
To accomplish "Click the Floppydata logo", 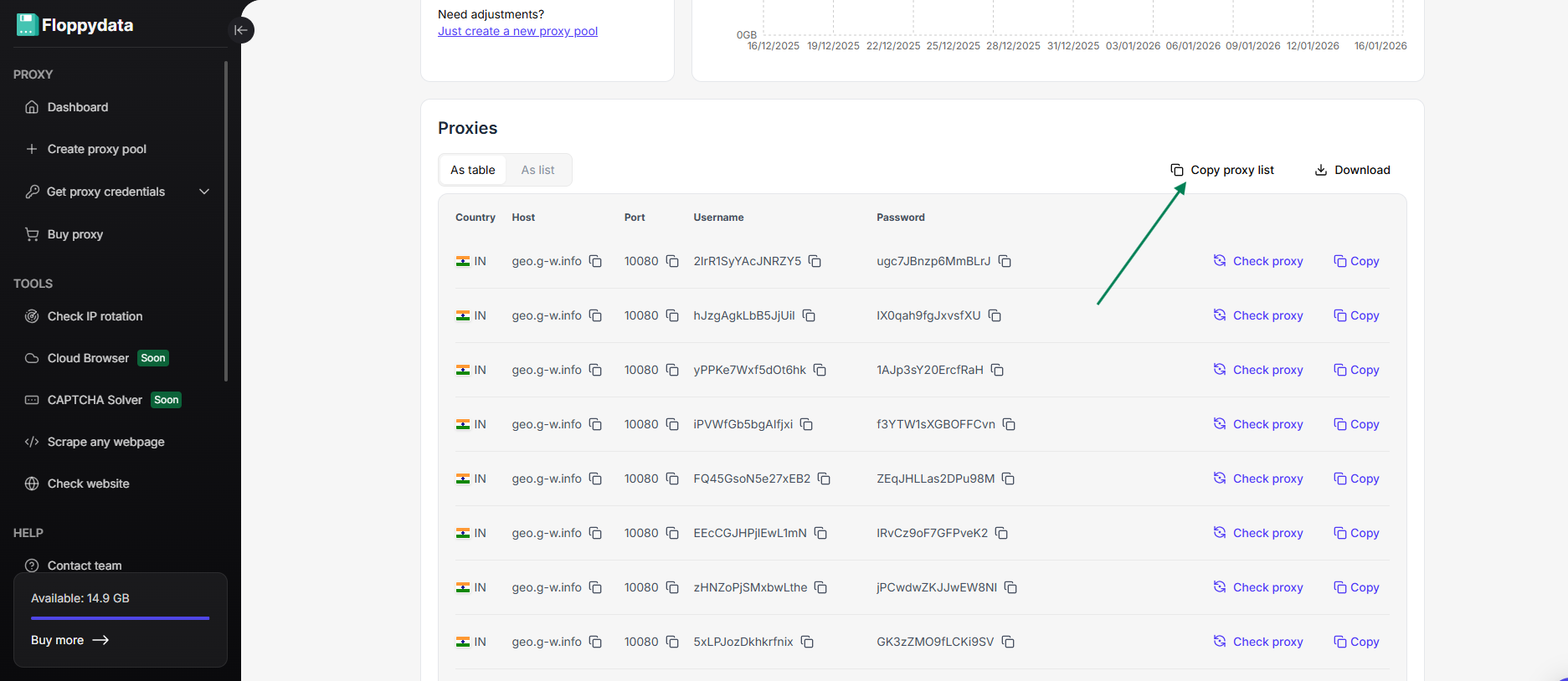I will tap(75, 25).
